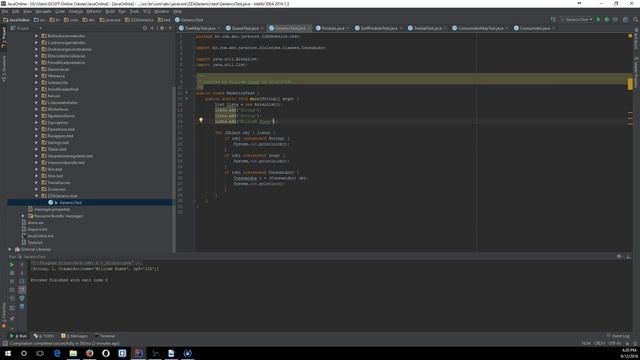The width and height of the screenshot is (640, 360).
Task: Expand the Passeriions.test folder
Action: (36, 129)
